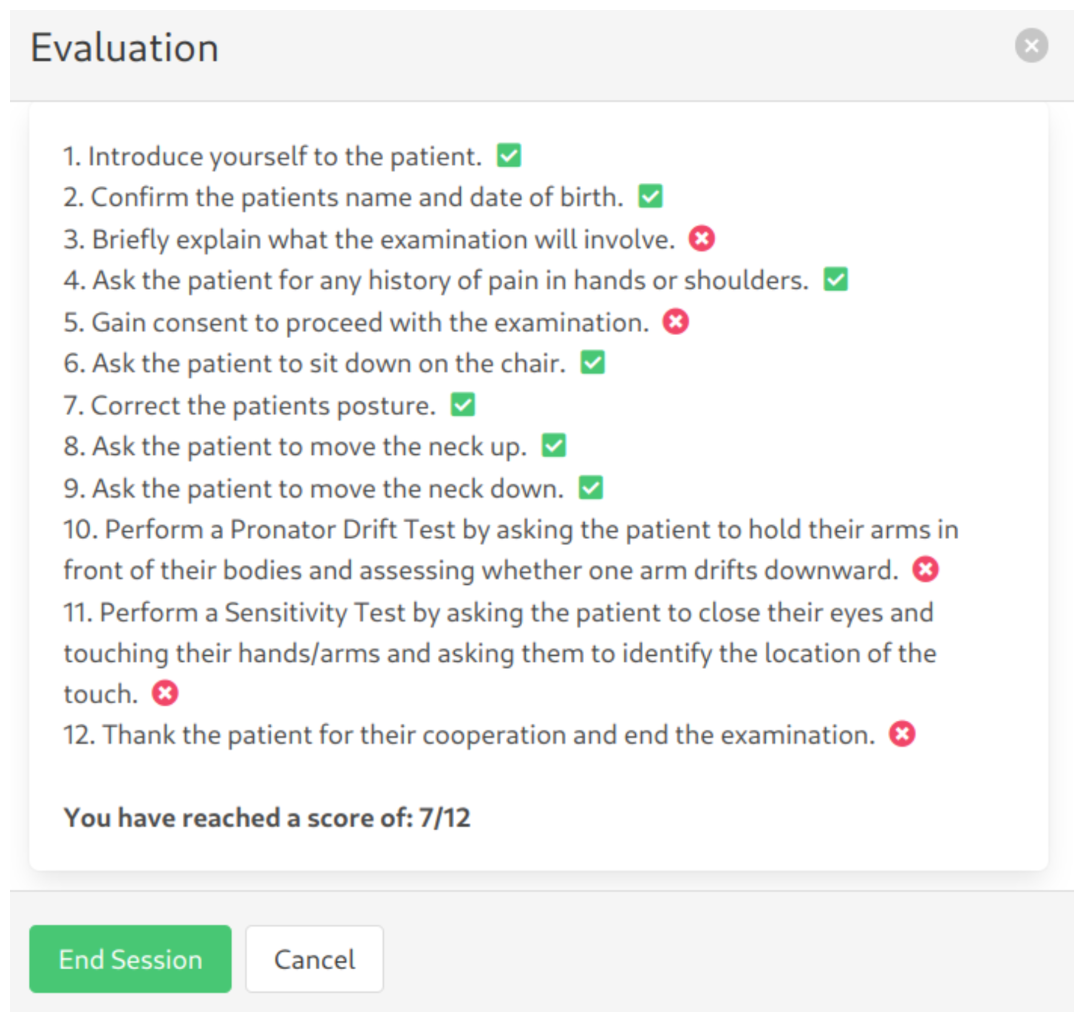
Task: Click the Pronator Drift Test description text
Action: (510, 549)
